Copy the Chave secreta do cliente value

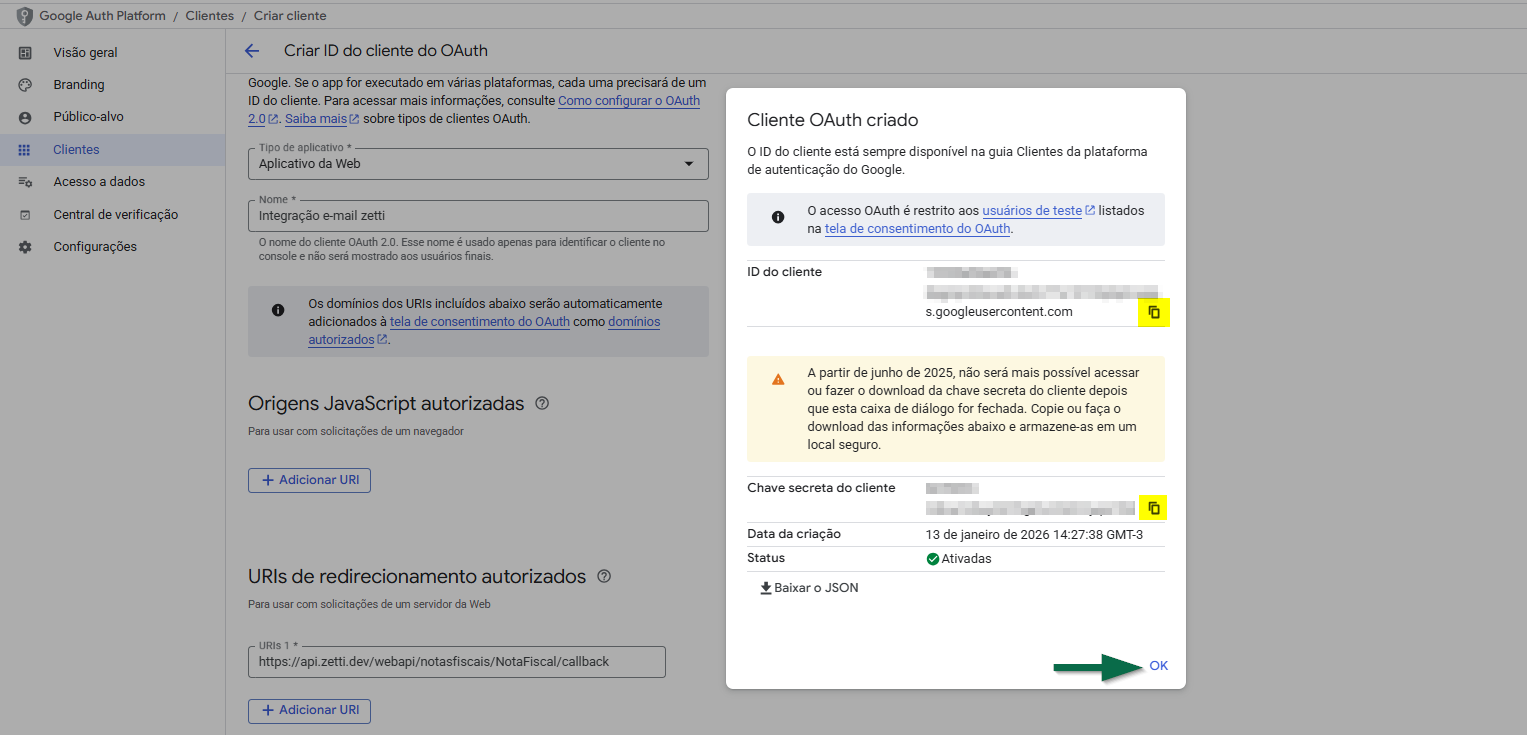1153,508
